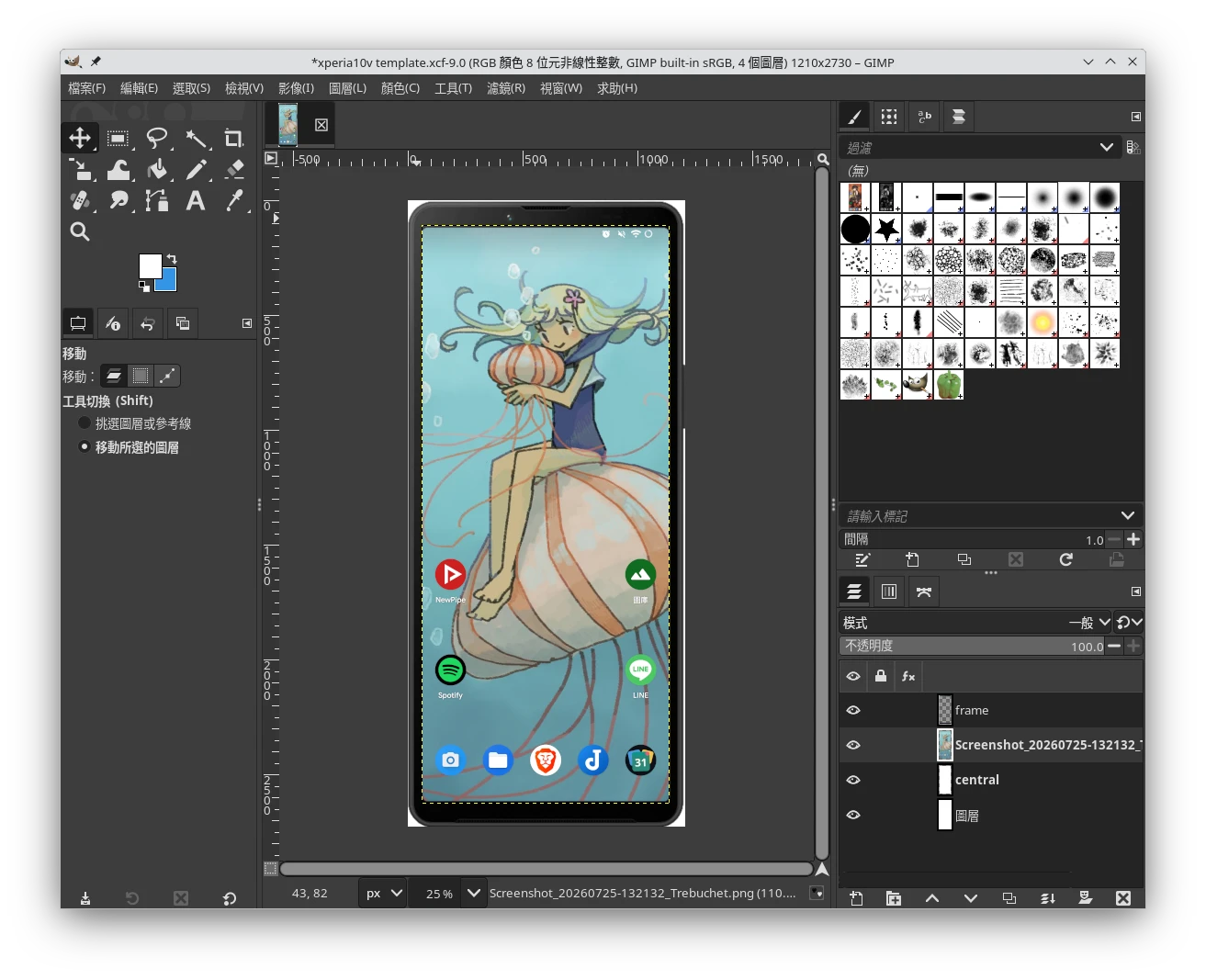Open the brush filter 過濾 dropdown

pos(1107,147)
